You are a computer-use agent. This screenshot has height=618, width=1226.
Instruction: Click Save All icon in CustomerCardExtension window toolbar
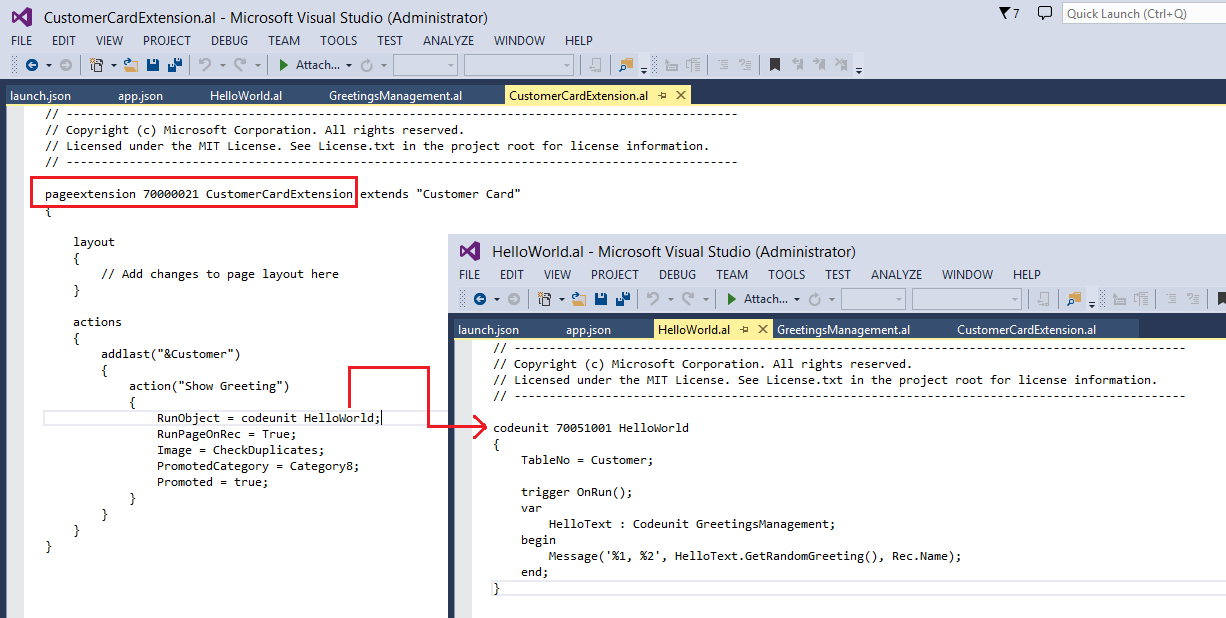[174, 65]
